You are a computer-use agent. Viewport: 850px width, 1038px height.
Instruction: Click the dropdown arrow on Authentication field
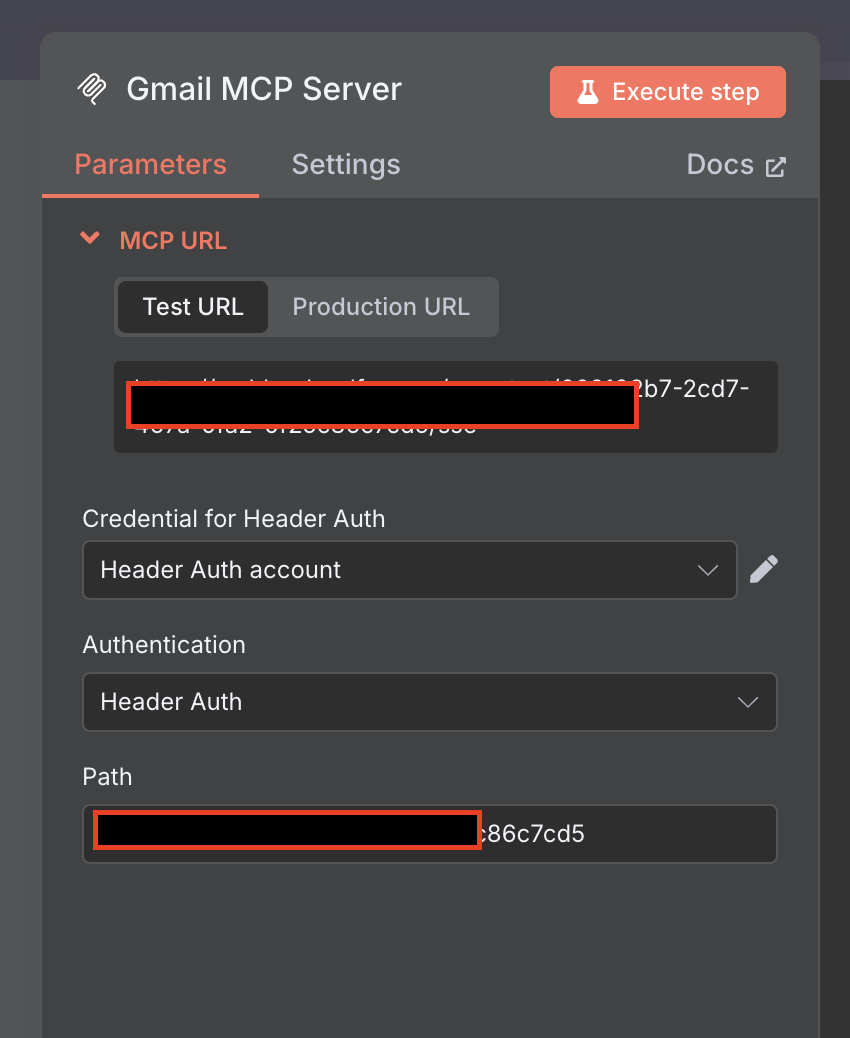pos(748,702)
